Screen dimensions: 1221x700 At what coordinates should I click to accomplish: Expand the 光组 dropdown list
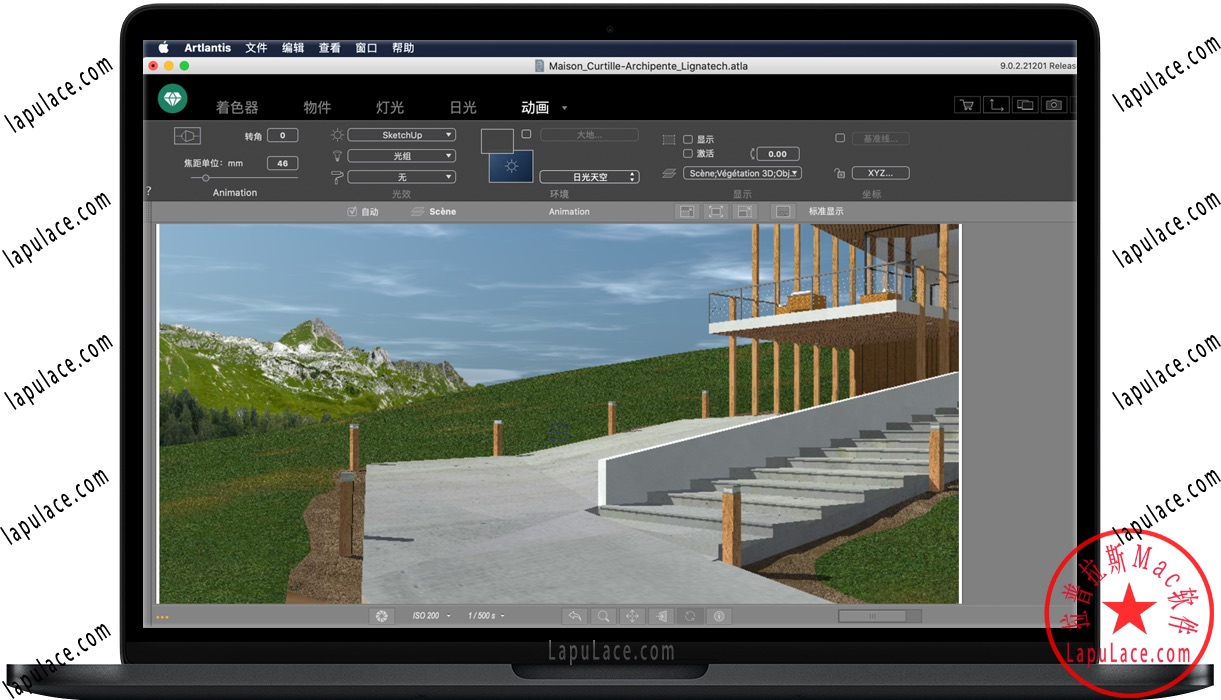click(x=401, y=155)
